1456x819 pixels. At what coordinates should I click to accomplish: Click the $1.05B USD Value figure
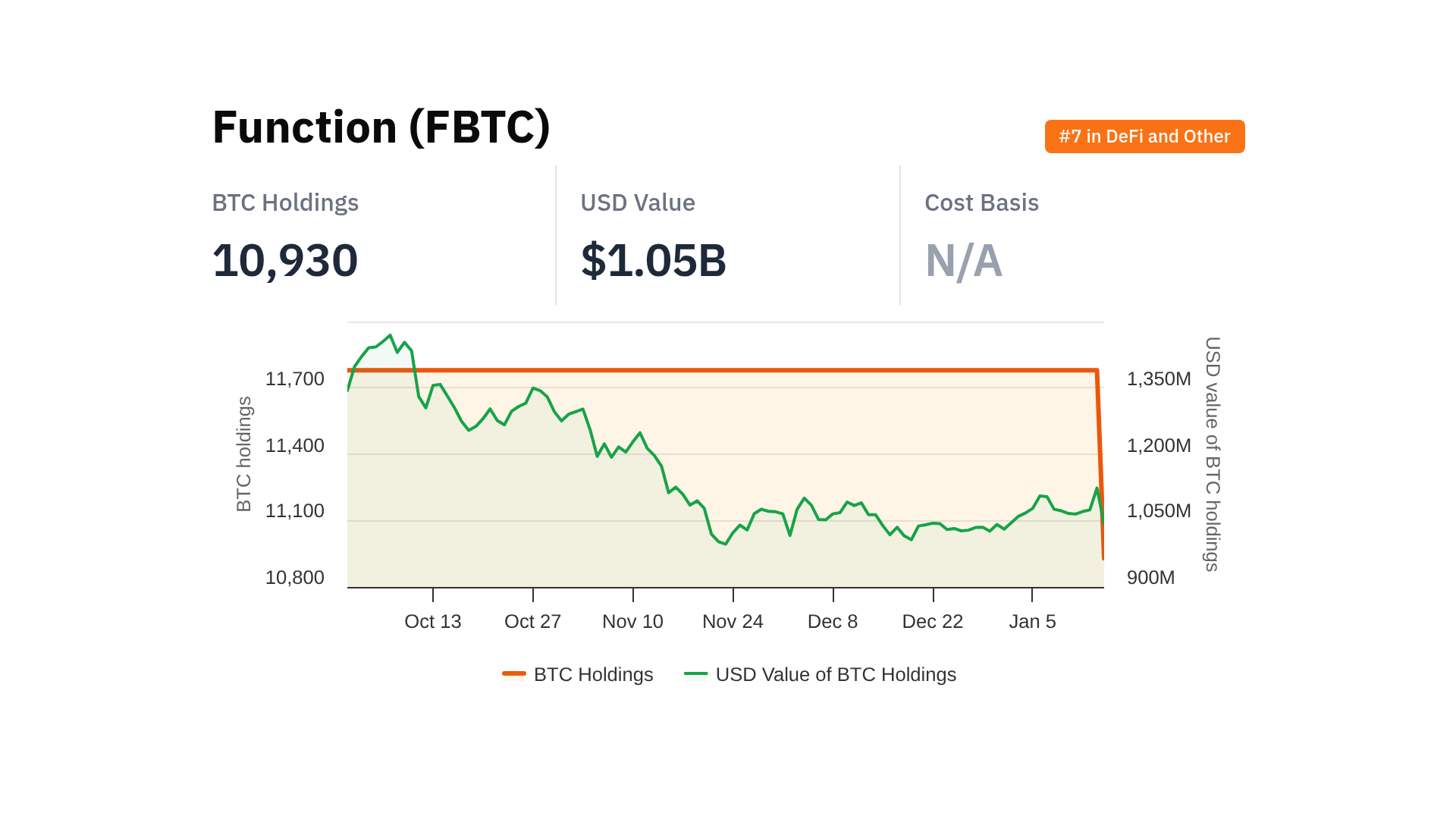pyautogui.click(x=653, y=260)
